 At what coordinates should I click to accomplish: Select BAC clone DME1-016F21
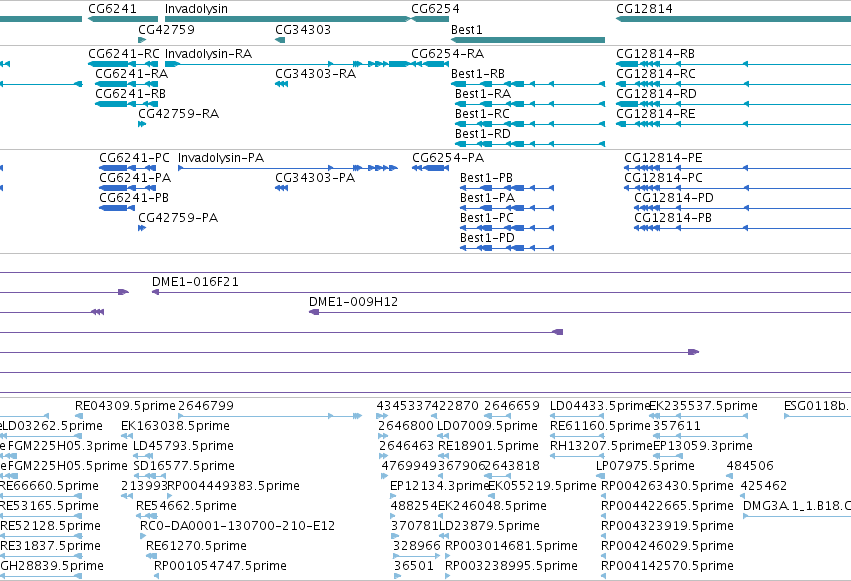point(195,282)
